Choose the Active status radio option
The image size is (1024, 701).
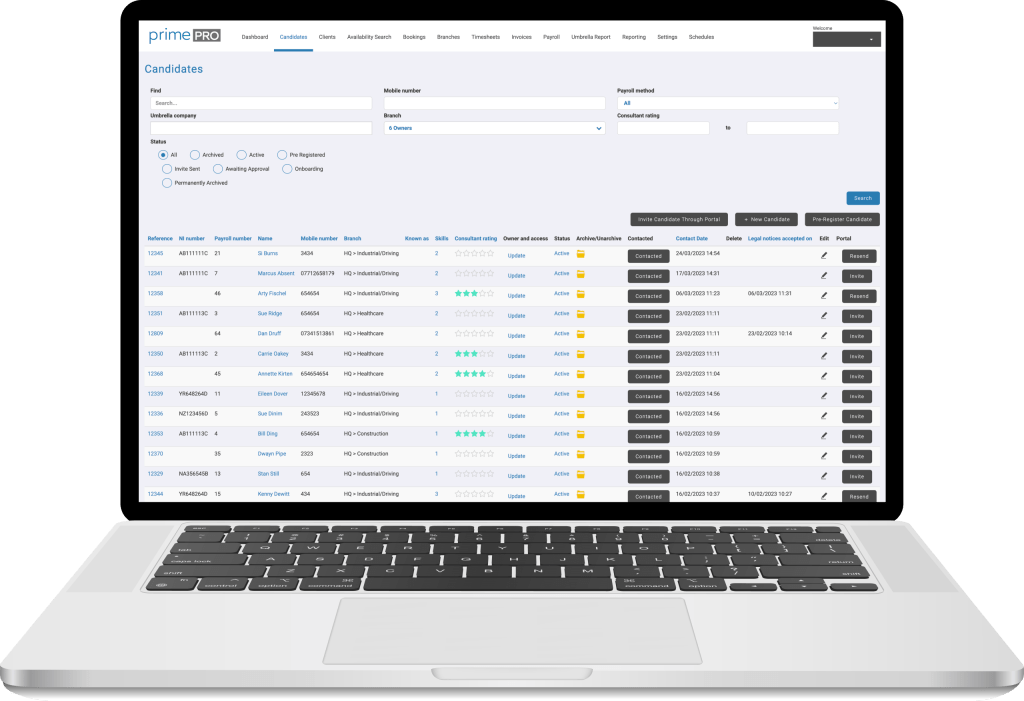(242, 155)
